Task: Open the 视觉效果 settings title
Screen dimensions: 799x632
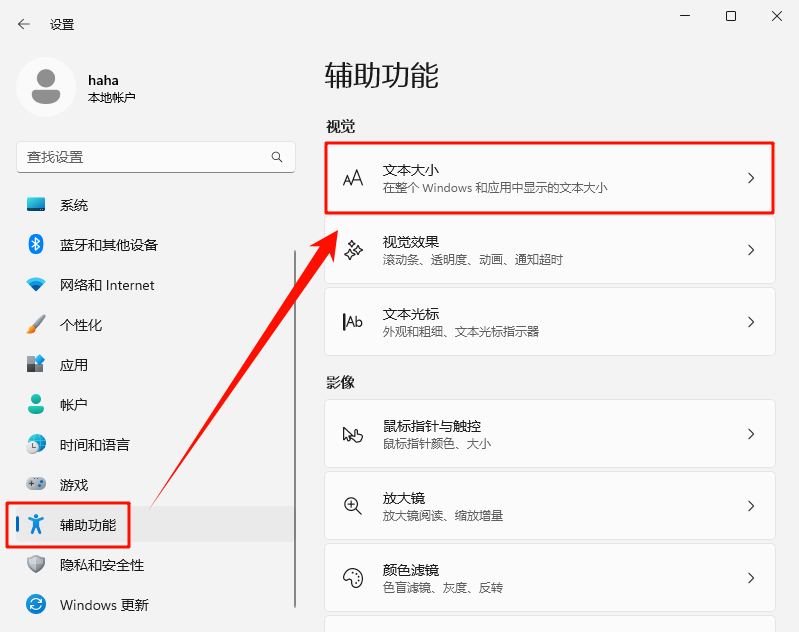Action: [x=411, y=242]
